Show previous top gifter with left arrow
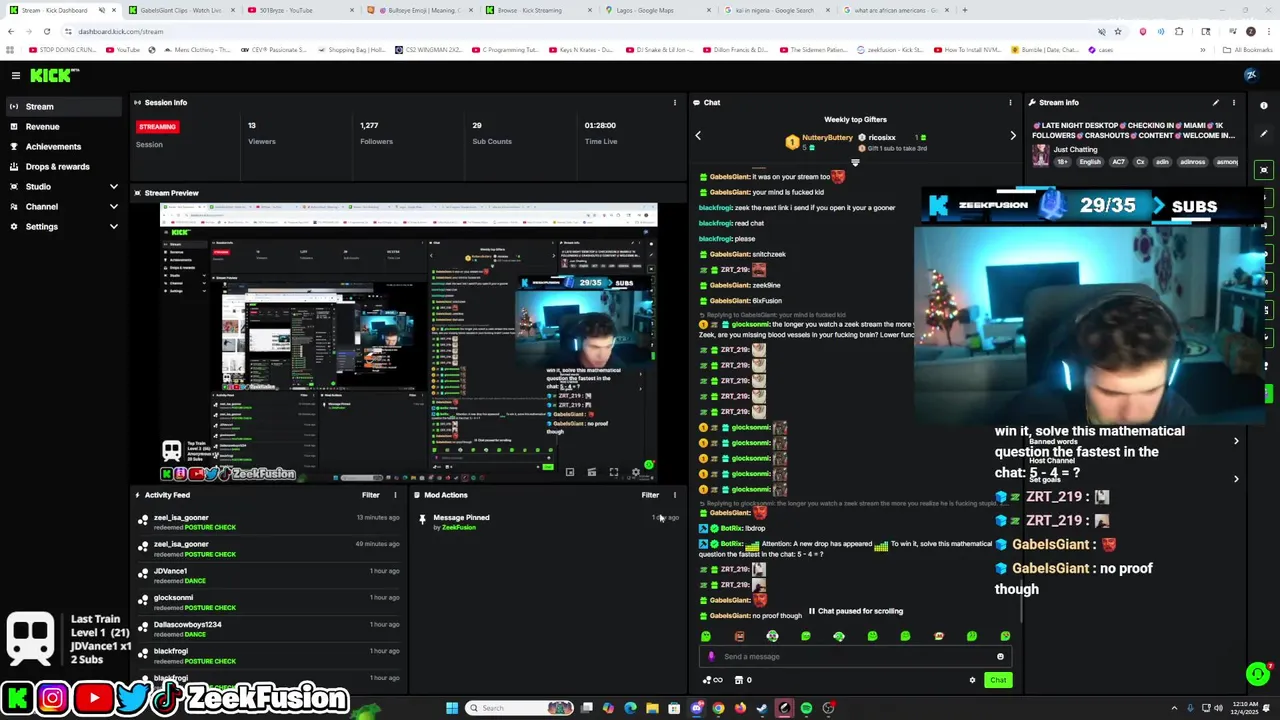Image resolution: width=1280 pixels, height=720 pixels. click(698, 135)
